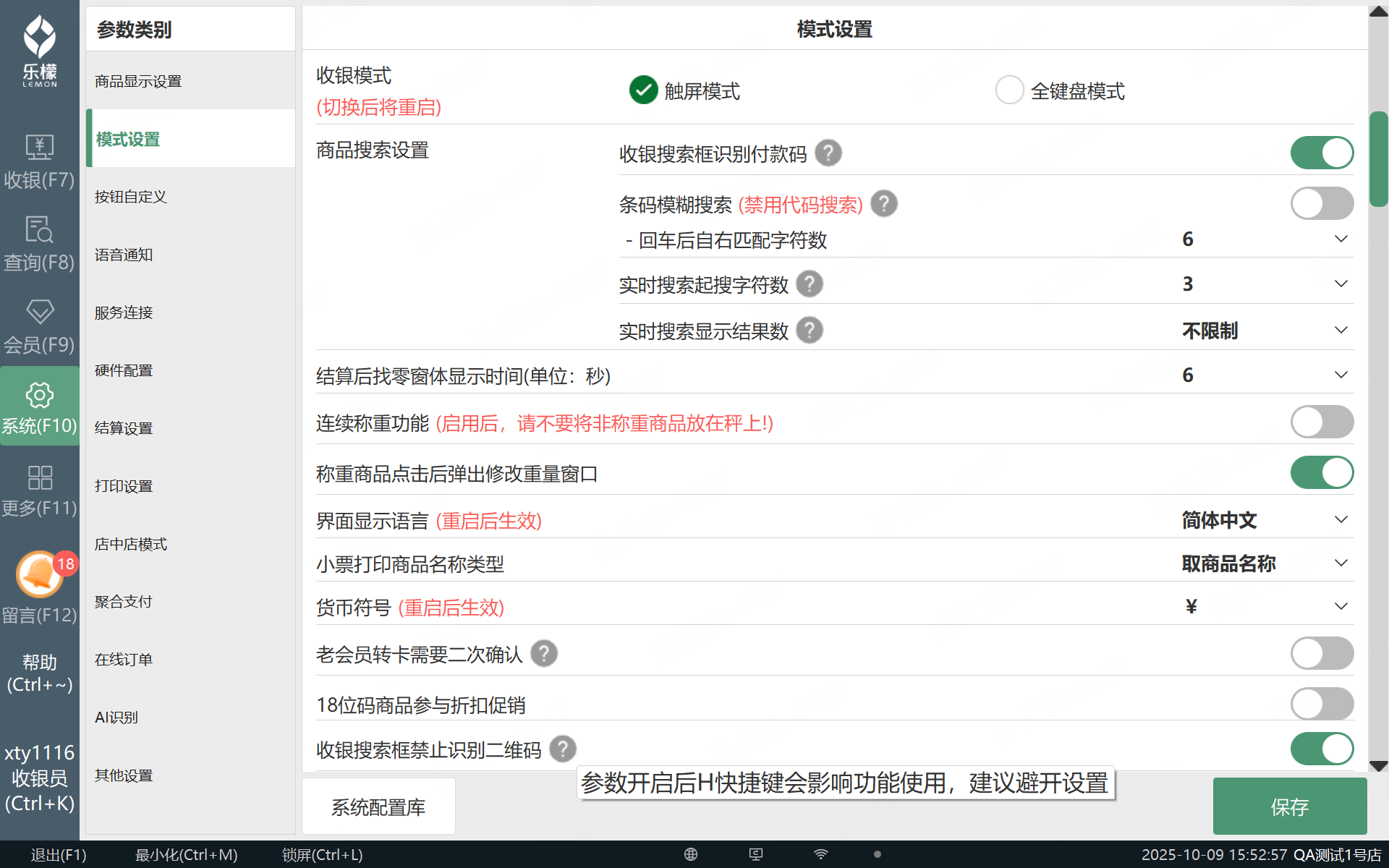The image size is (1389, 868).
Task: Open the 硬件配置 category
Action: [124, 370]
